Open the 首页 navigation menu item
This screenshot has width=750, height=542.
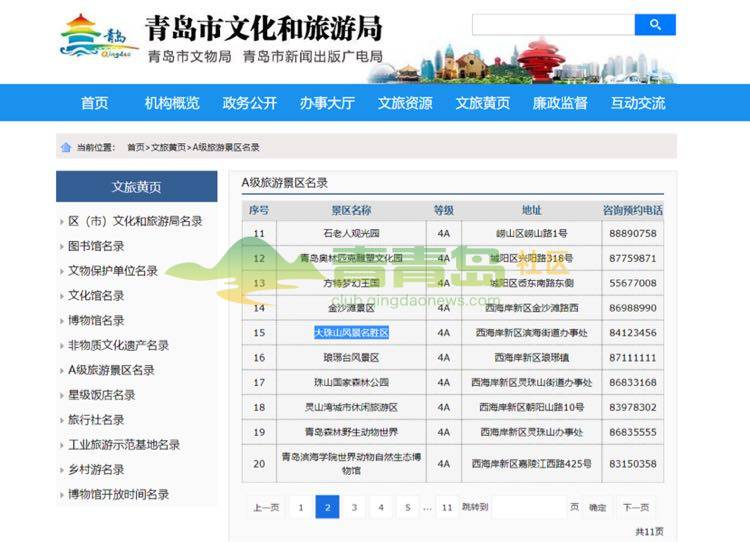[94, 103]
